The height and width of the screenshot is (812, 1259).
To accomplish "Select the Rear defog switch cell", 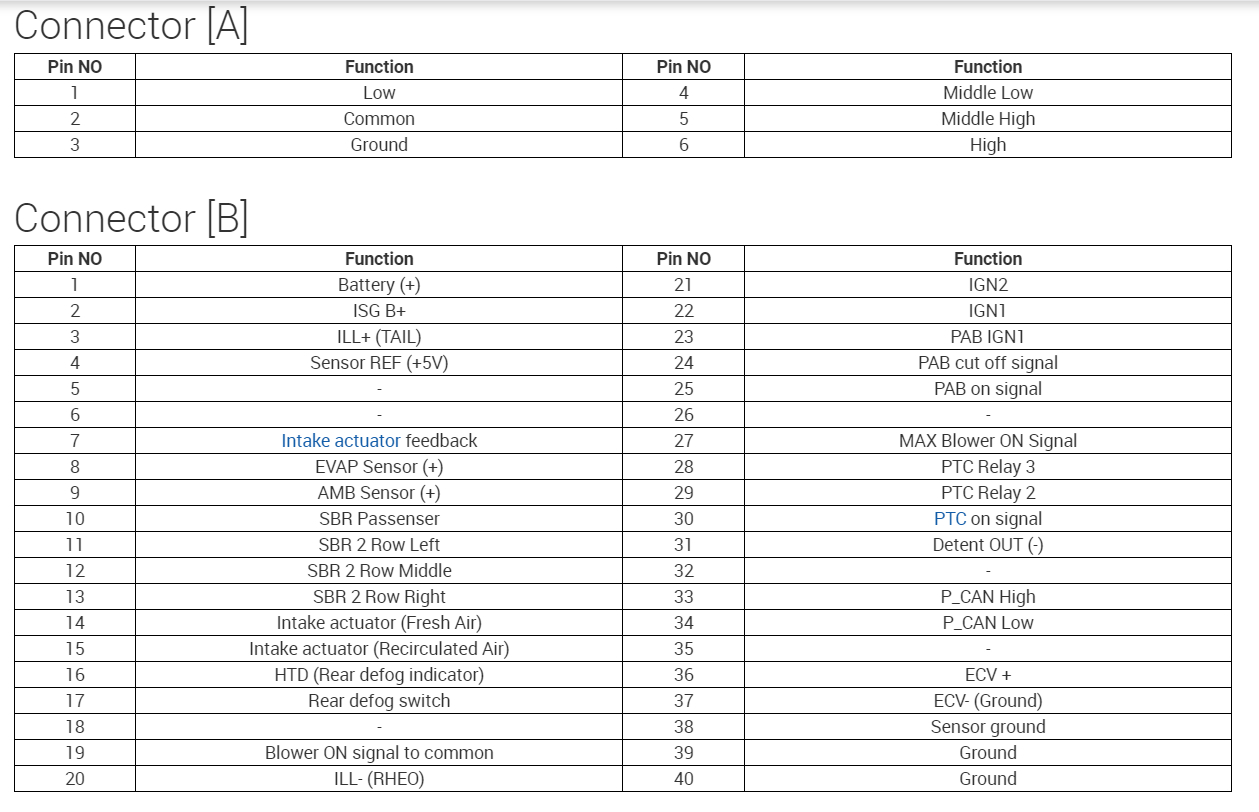I will (x=379, y=701).
